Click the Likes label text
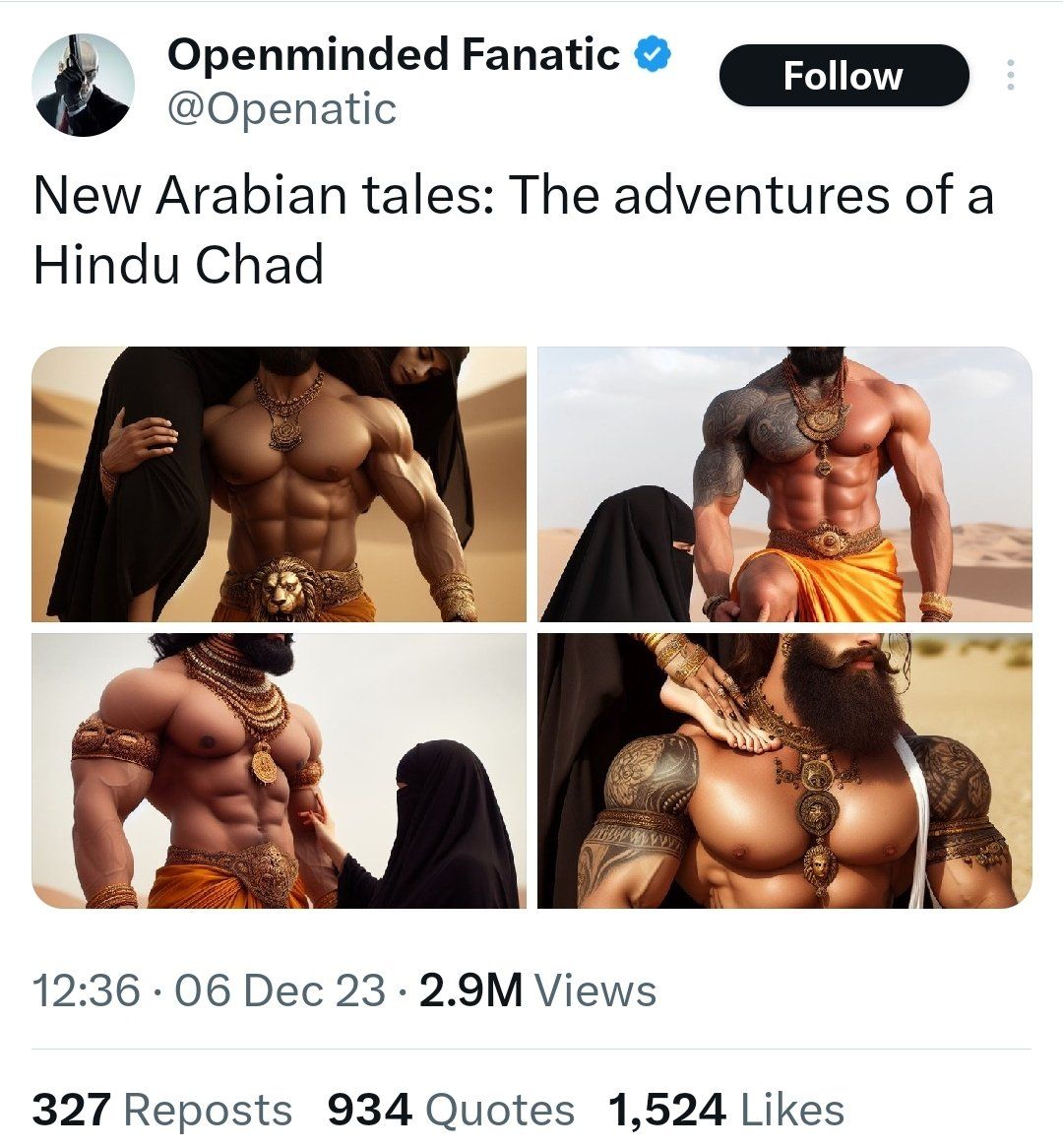 [793, 1109]
